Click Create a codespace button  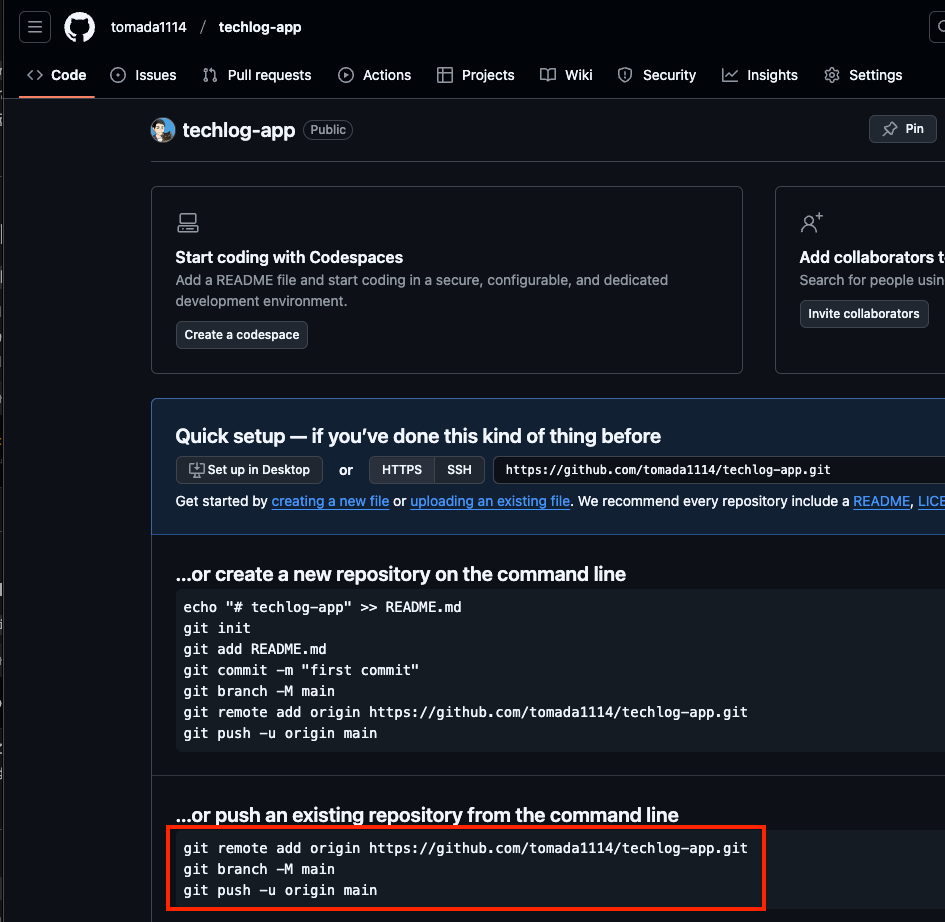241,335
